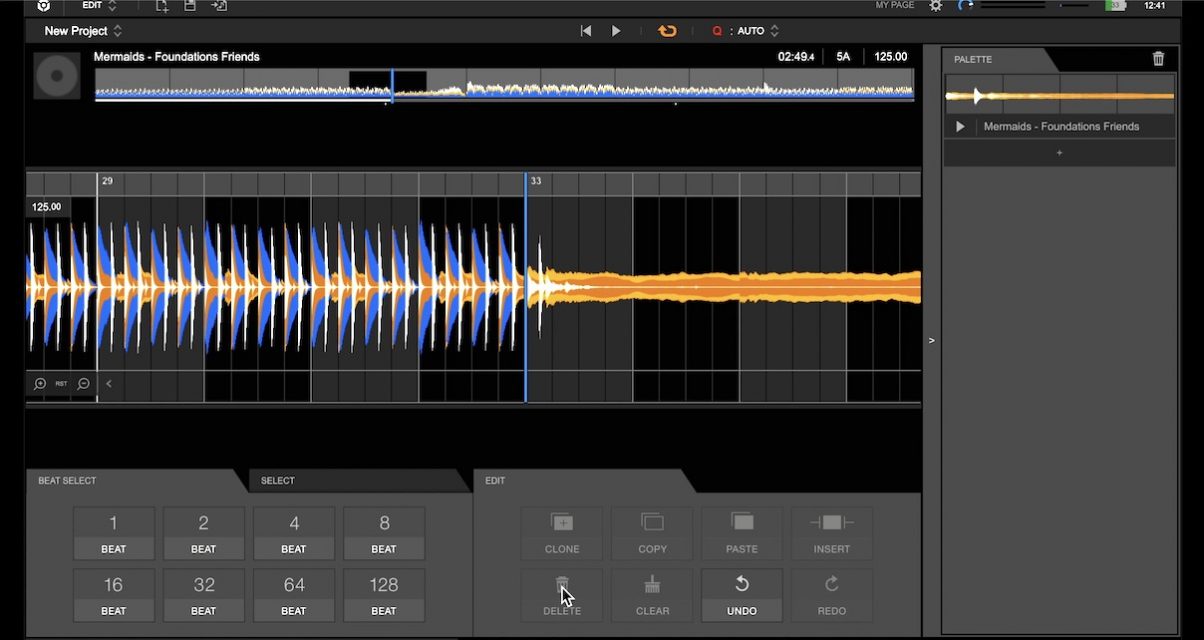
Task: Click the Clone icon button
Action: (562, 523)
